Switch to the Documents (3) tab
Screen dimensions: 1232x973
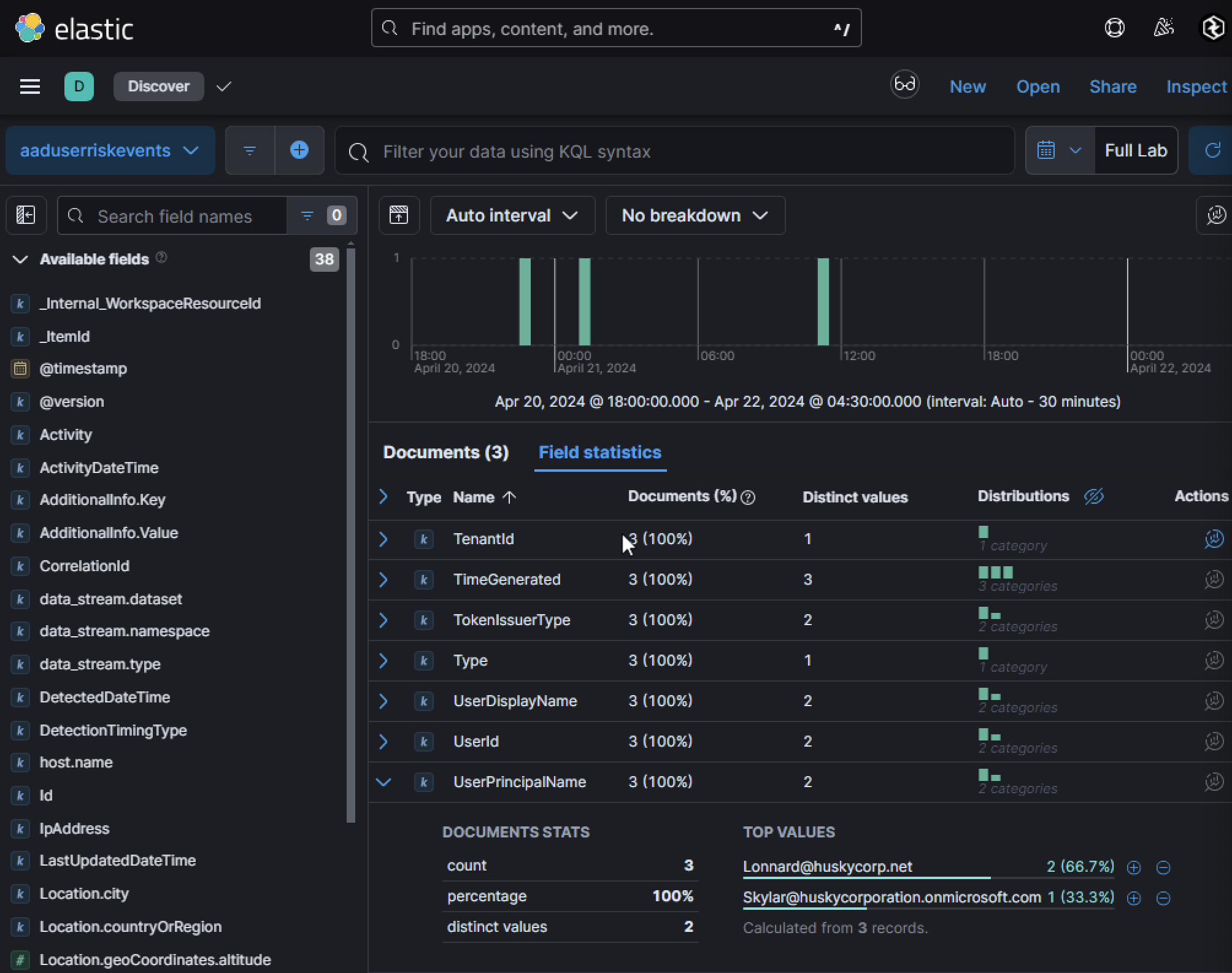click(445, 453)
